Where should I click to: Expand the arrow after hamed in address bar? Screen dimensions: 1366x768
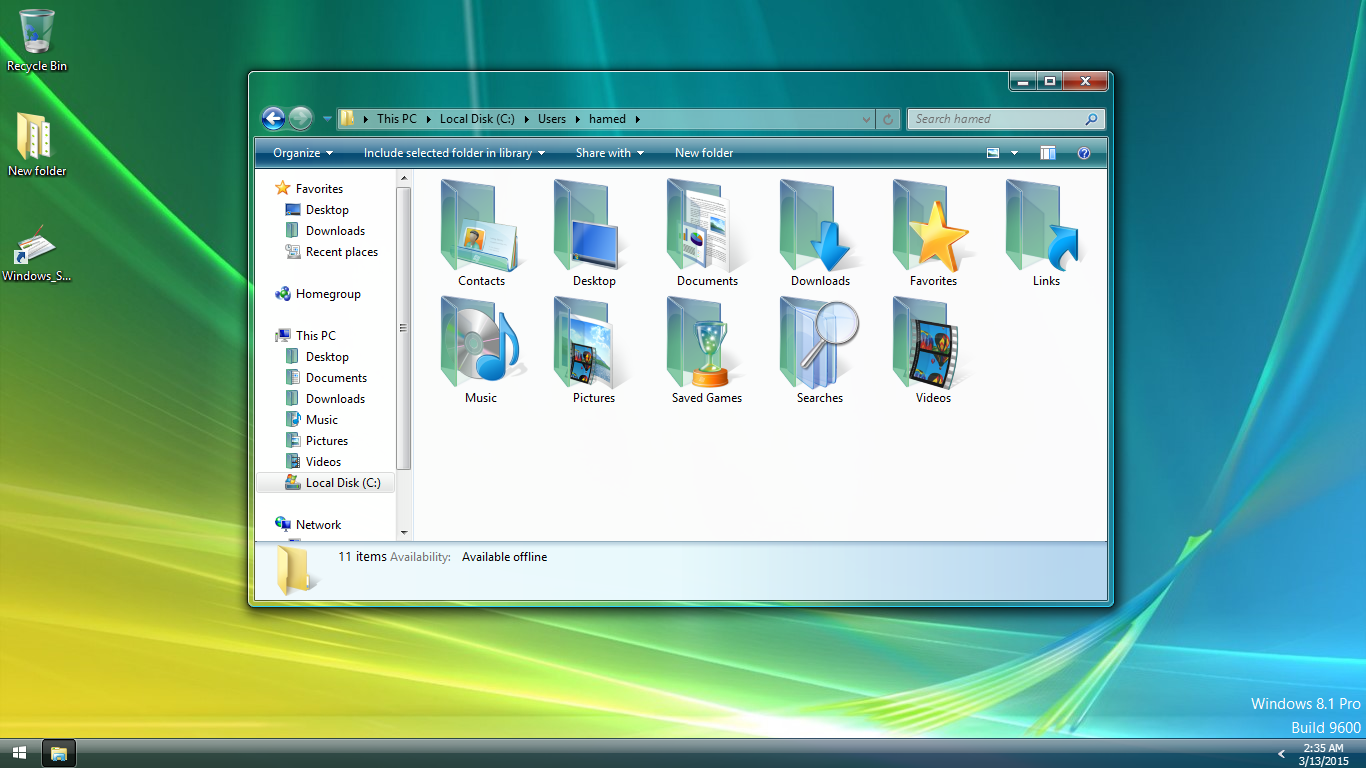point(637,119)
